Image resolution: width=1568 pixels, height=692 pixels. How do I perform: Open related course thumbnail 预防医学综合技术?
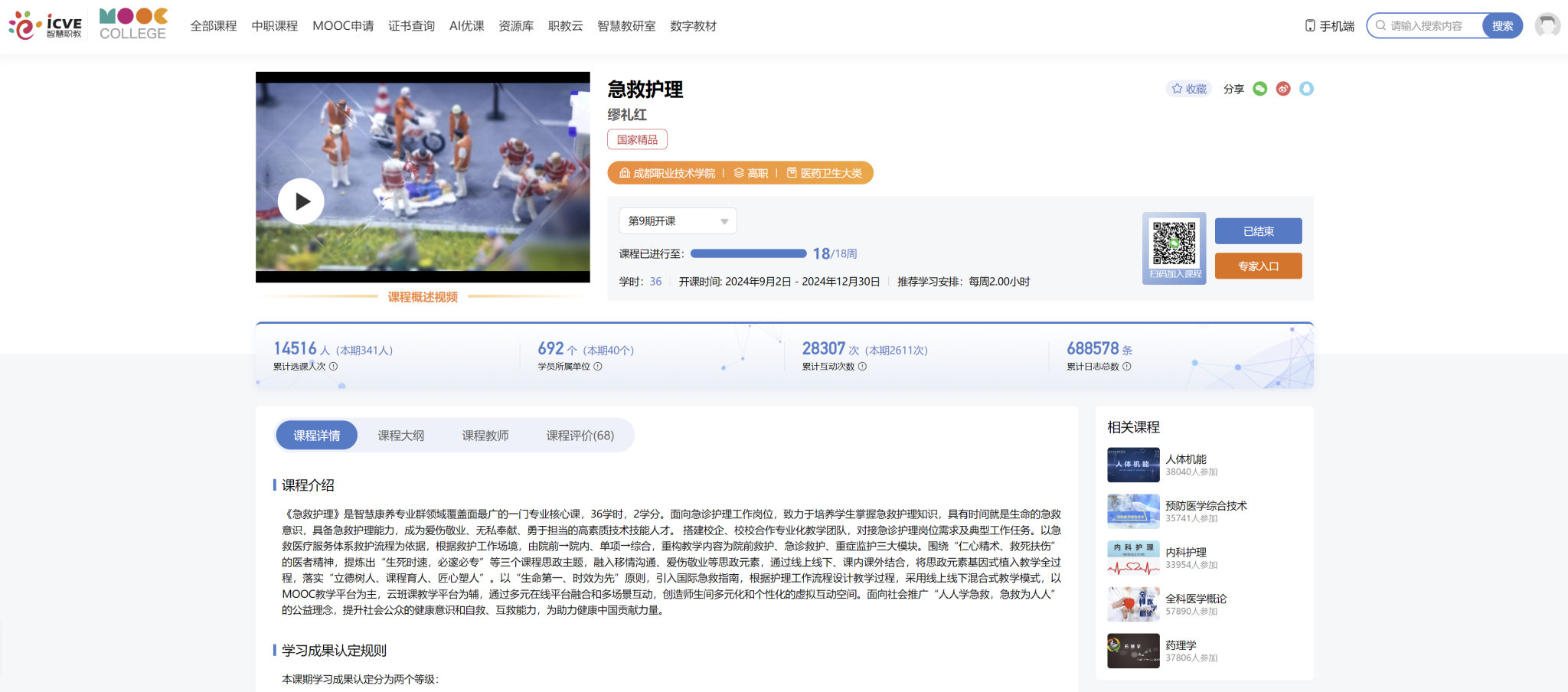pos(1133,511)
